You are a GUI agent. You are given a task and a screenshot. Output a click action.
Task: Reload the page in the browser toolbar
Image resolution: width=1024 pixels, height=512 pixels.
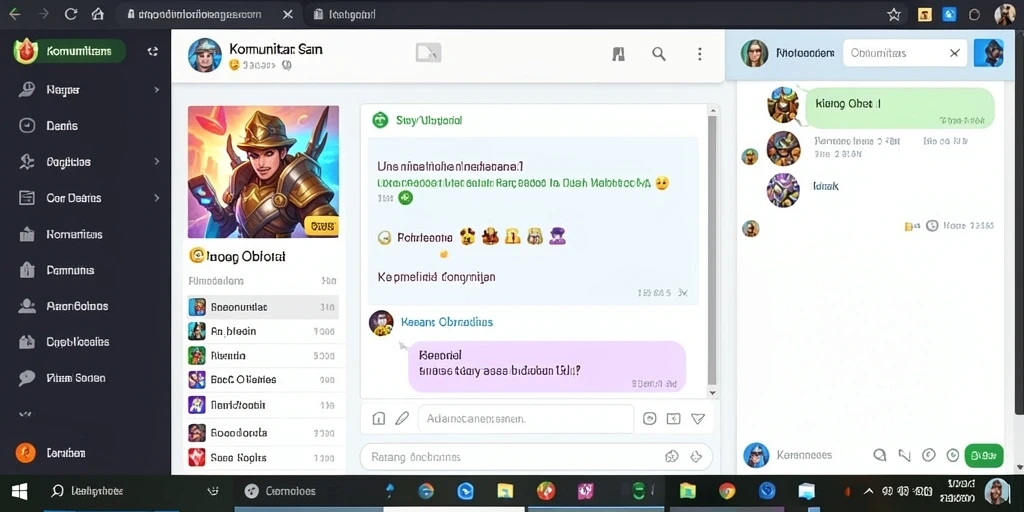coord(71,14)
